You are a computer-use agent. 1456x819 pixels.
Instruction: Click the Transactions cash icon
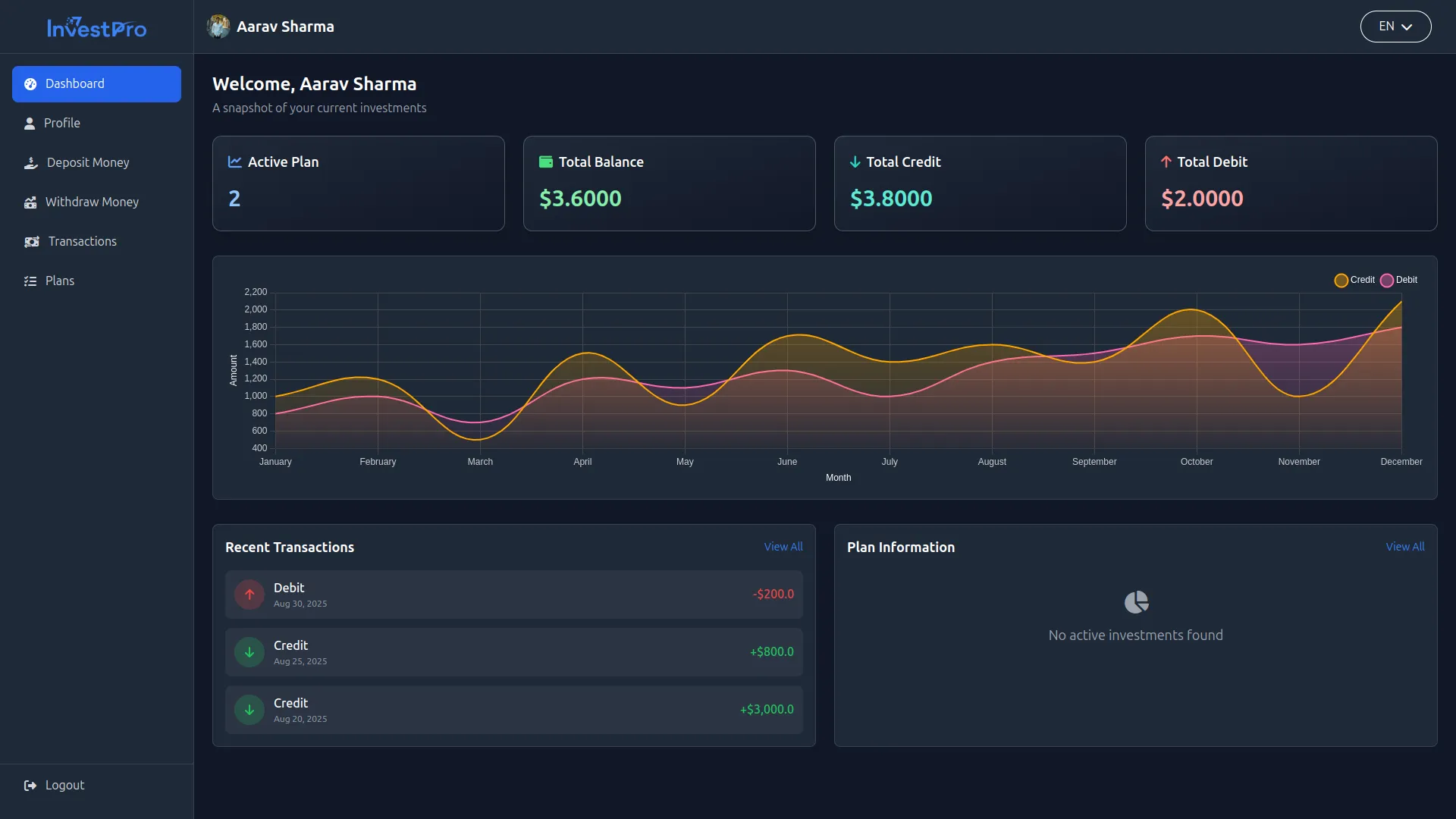[x=31, y=242]
